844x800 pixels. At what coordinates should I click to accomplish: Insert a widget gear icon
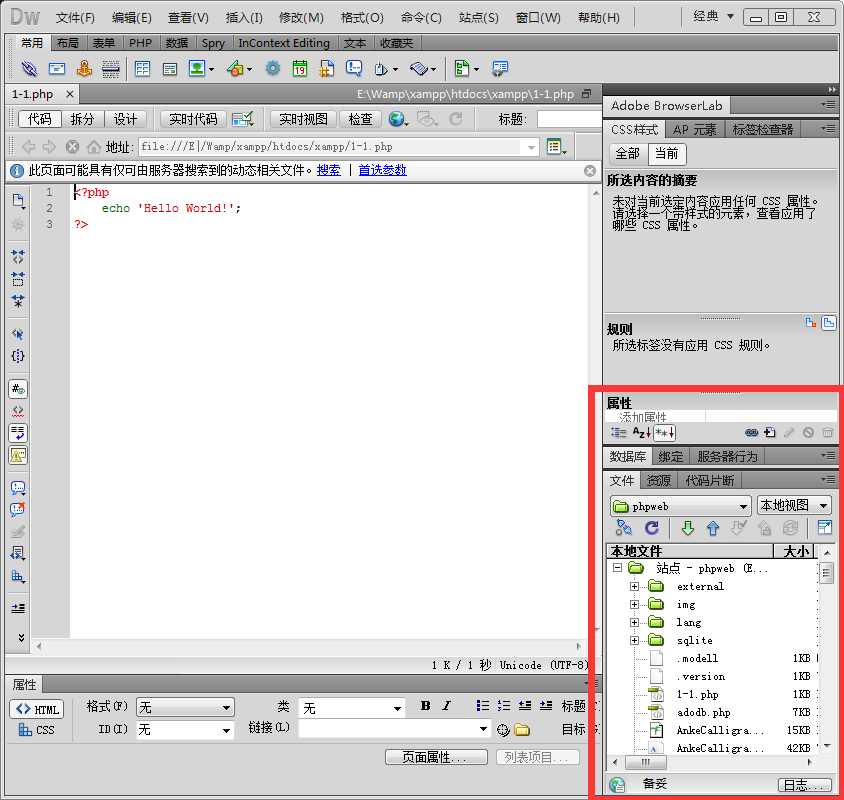tap(273, 68)
